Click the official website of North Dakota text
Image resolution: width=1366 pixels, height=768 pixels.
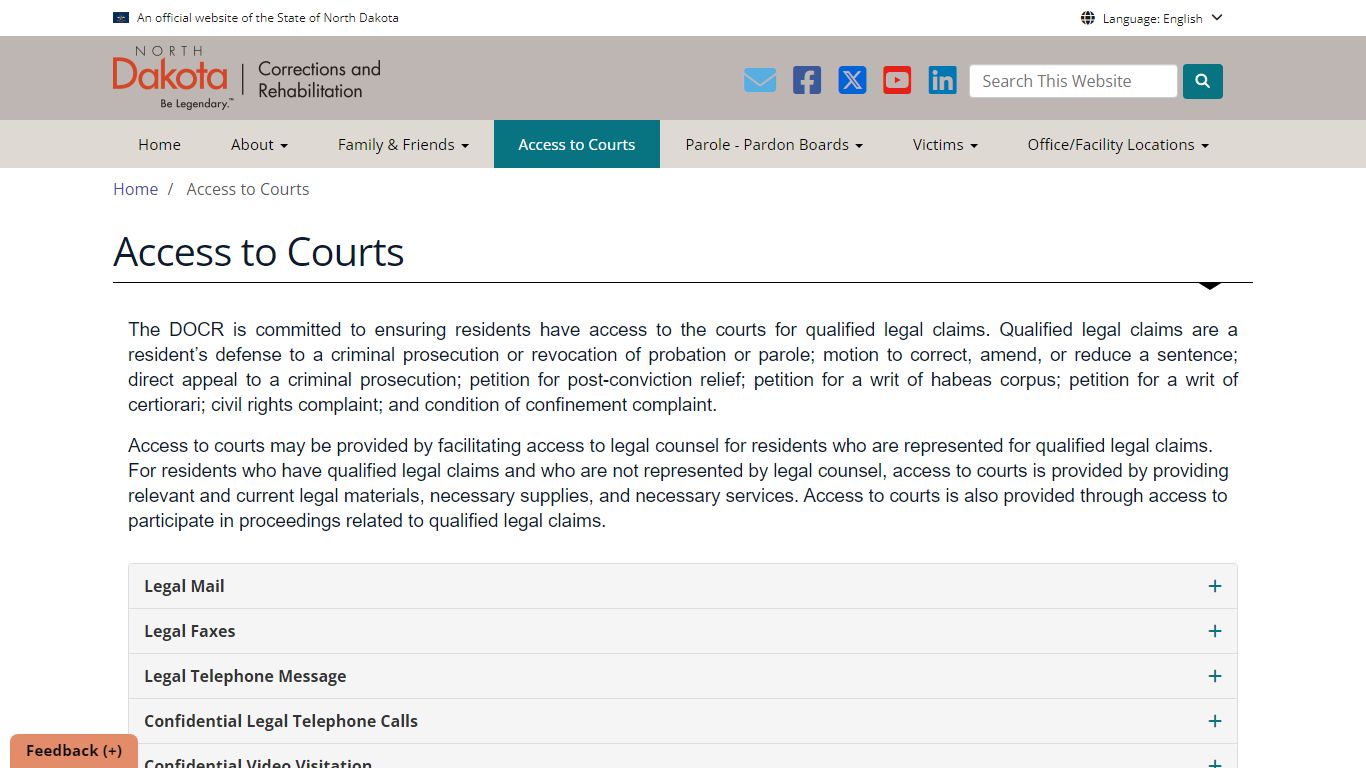[x=268, y=18]
